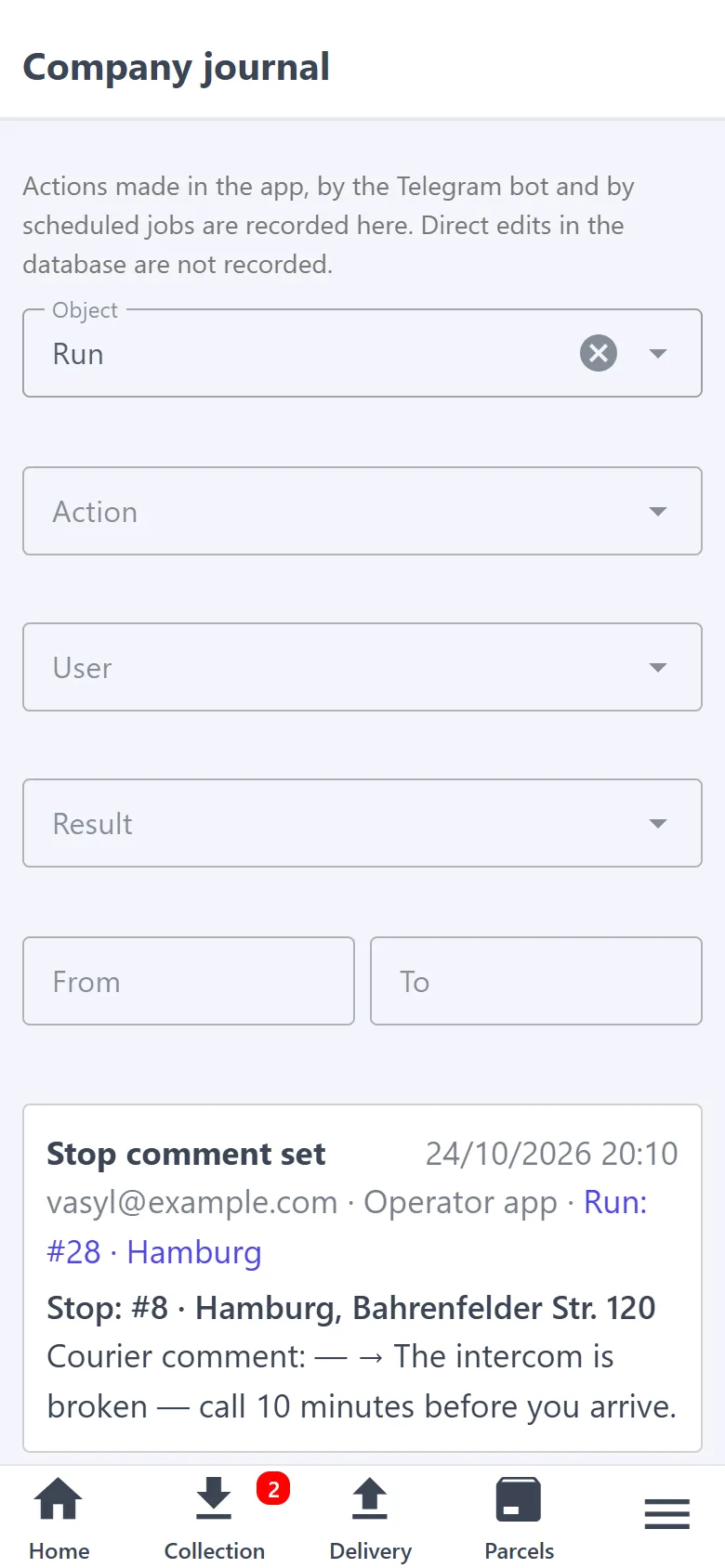Tap the red Collection badge showing 2
725x1568 pixels.
(273, 1489)
